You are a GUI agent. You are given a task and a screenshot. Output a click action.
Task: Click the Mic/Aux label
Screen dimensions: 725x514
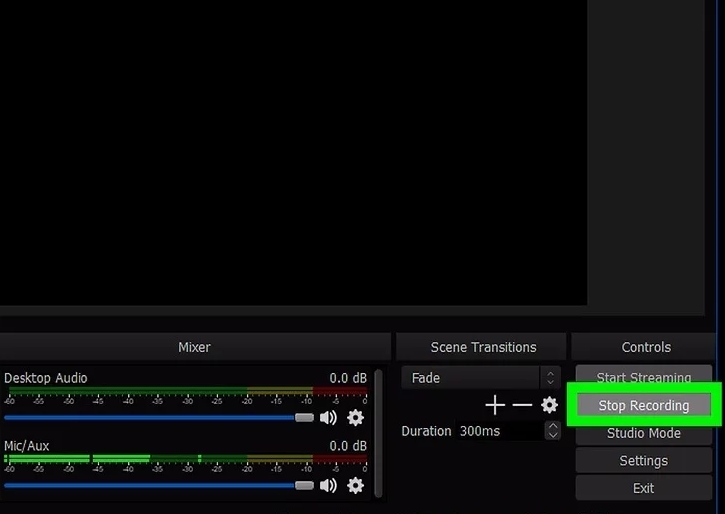pos(26,446)
